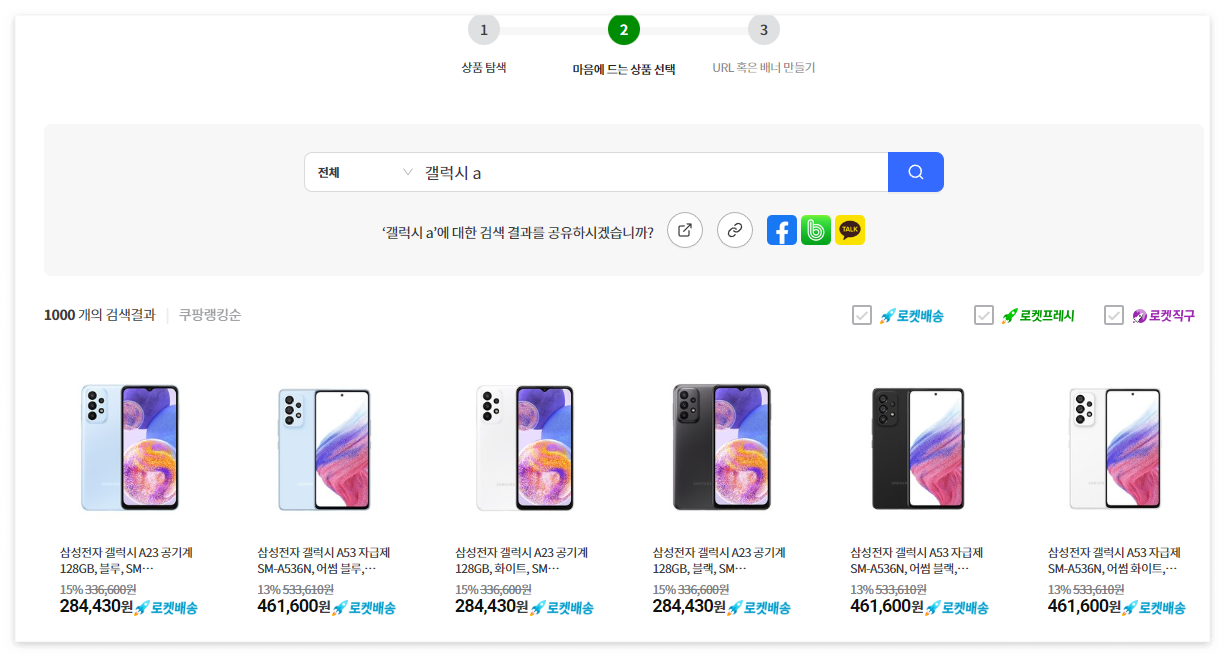The height and width of the screenshot is (657, 1225).
Task: Click the Naver Band share icon
Action: (x=815, y=229)
